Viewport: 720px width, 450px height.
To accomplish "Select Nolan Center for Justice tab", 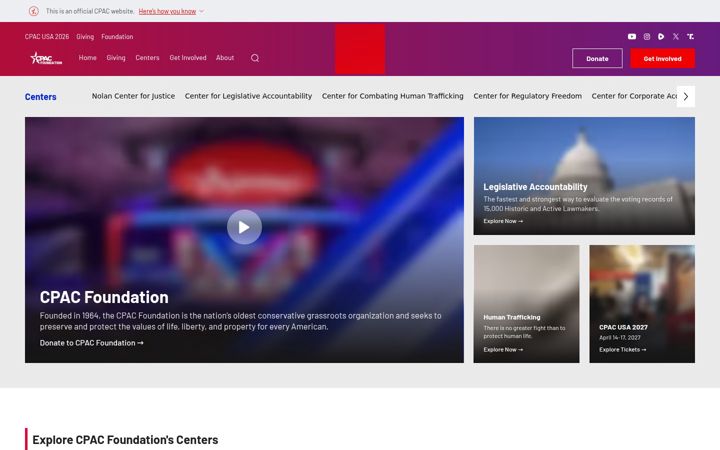I will coord(133,96).
